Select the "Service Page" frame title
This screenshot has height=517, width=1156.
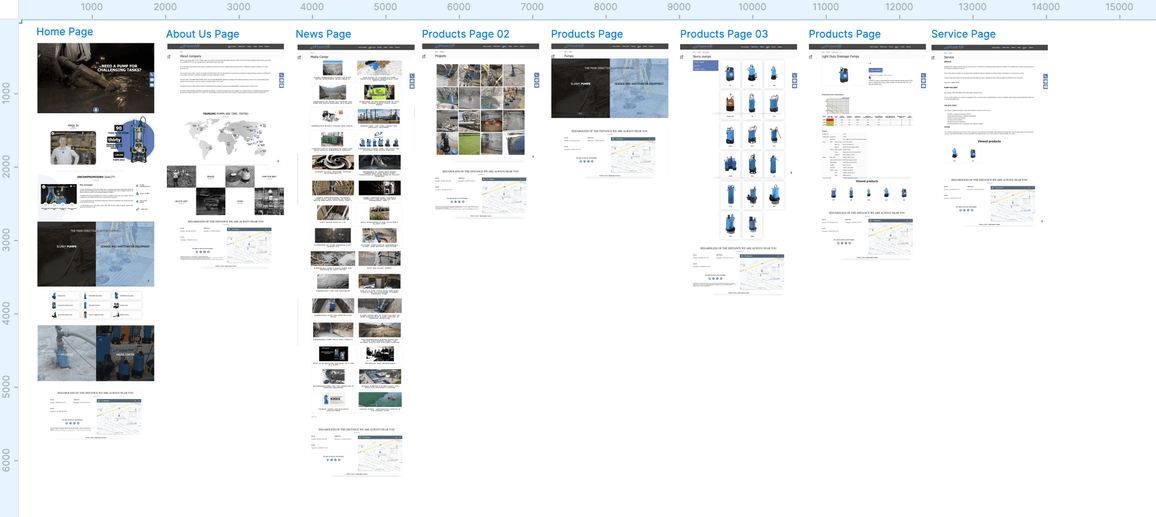pyautogui.click(x=963, y=34)
